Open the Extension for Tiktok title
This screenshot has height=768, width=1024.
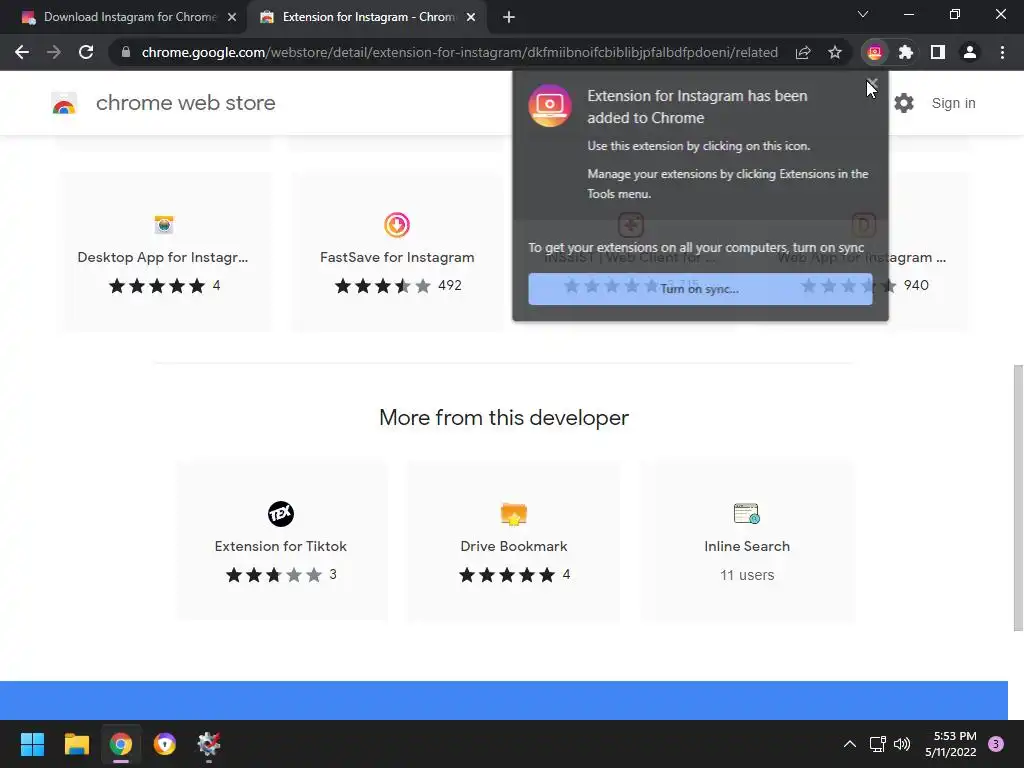(x=281, y=546)
